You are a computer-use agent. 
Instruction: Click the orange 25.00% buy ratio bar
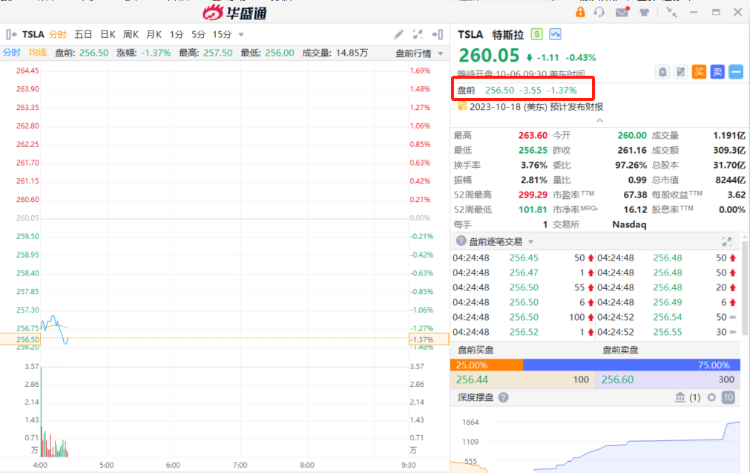click(x=486, y=365)
